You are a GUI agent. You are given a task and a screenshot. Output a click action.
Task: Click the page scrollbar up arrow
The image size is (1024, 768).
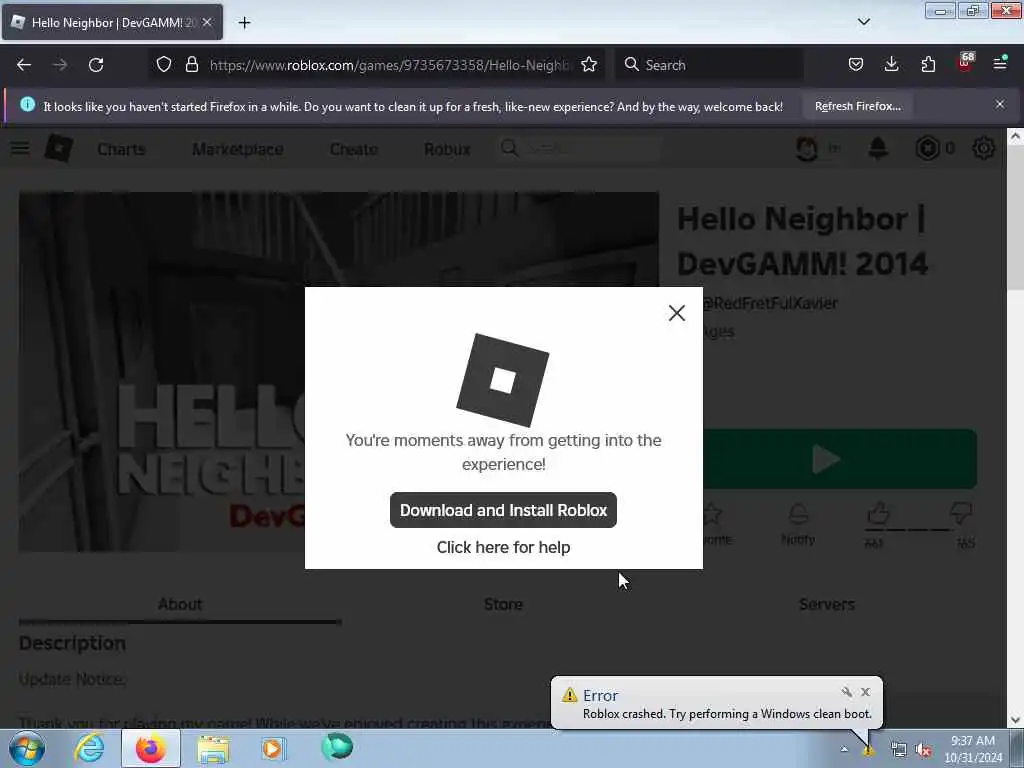(x=1015, y=136)
